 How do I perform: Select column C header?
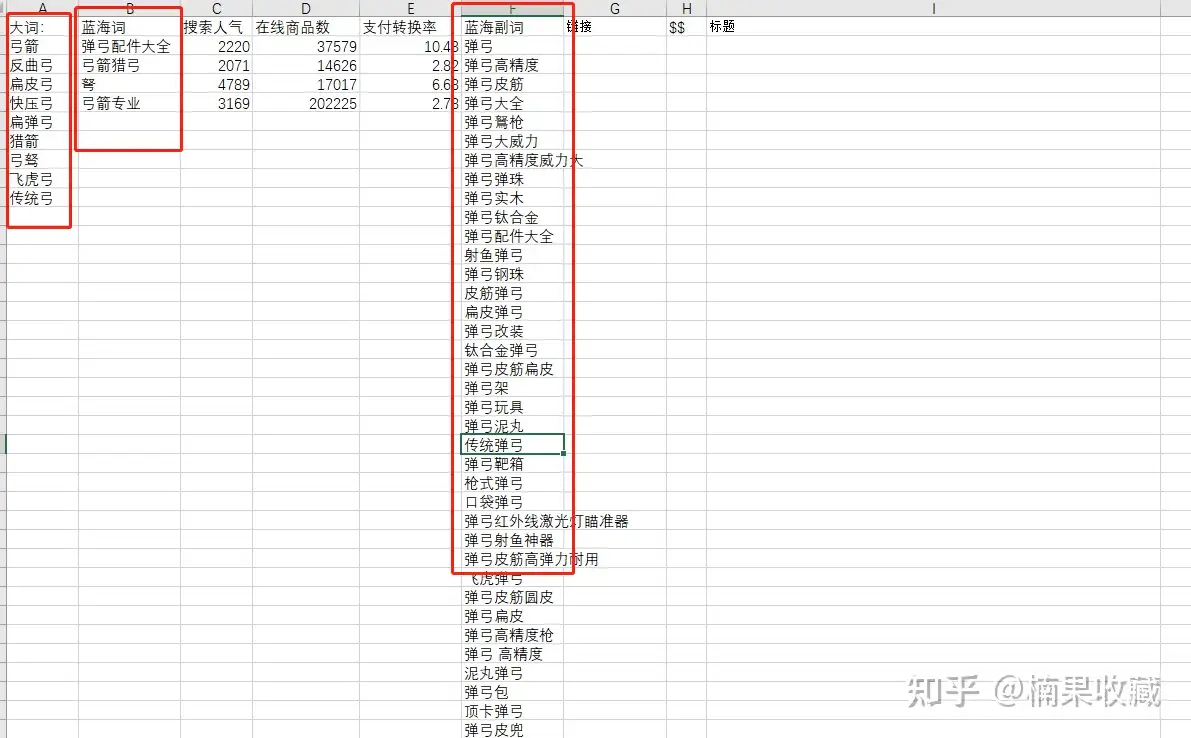[216, 8]
